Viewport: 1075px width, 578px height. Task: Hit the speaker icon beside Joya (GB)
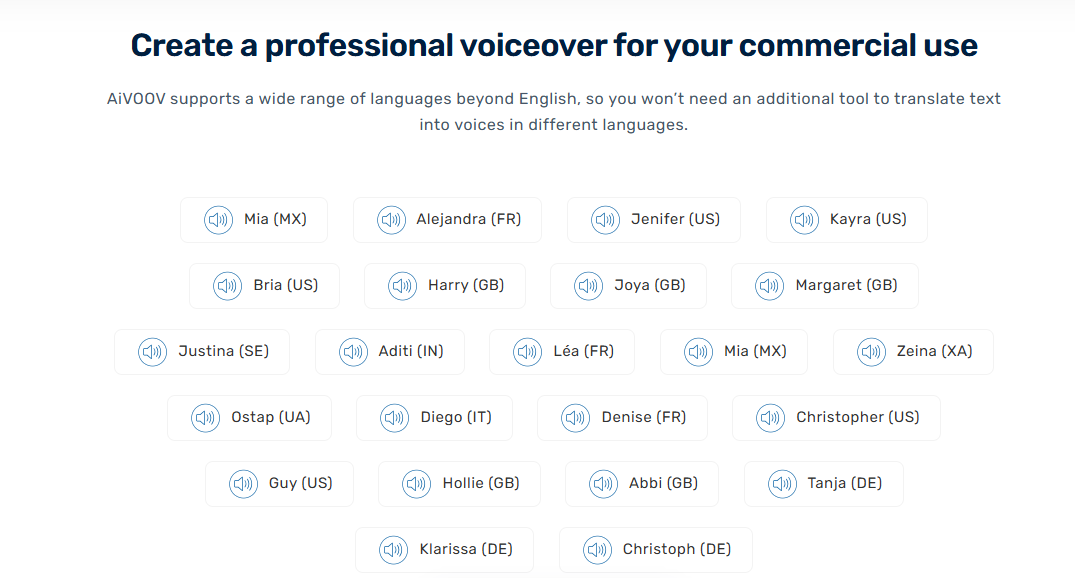[588, 286]
